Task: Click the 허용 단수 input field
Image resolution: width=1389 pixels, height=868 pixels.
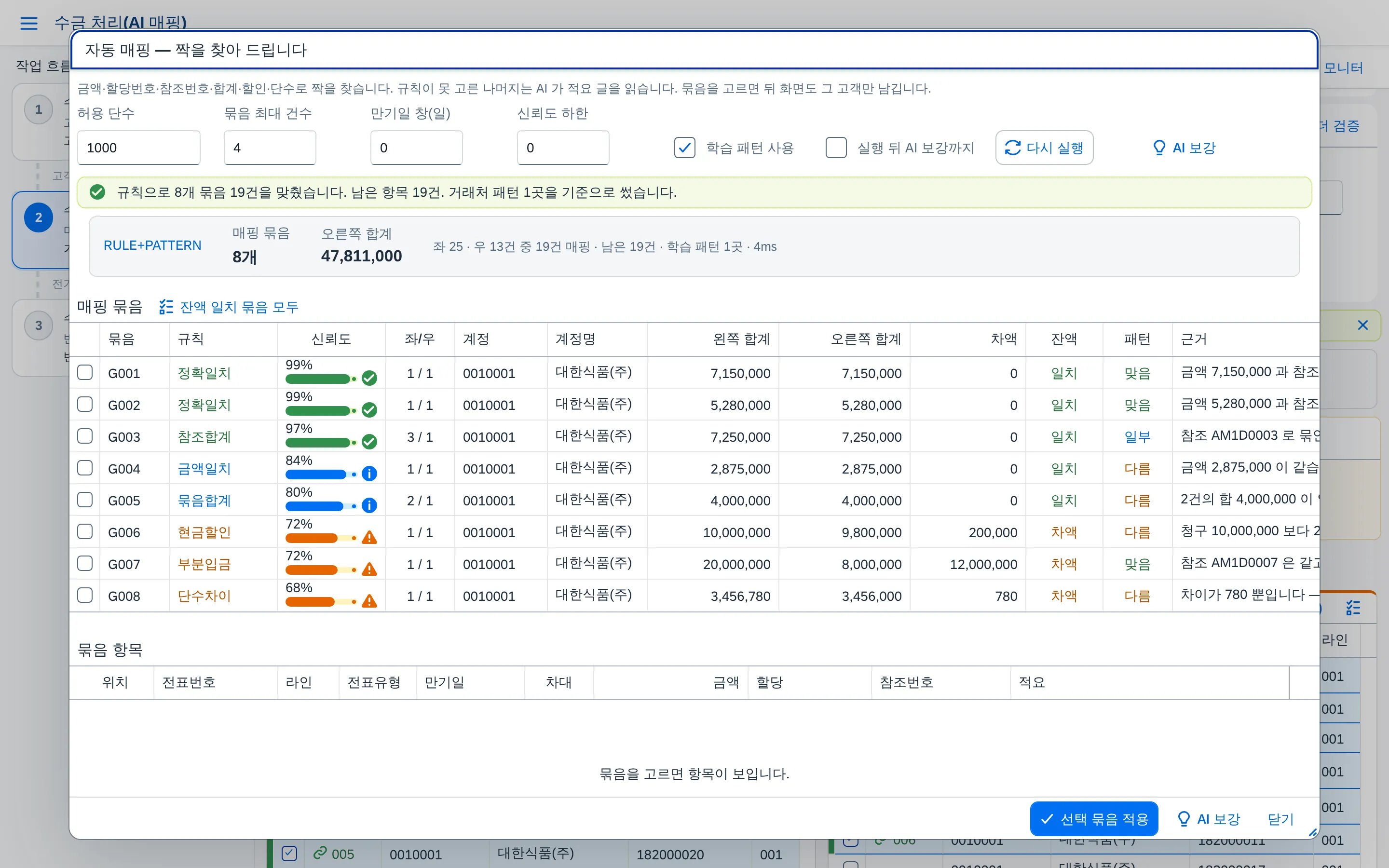Action: coord(139,148)
